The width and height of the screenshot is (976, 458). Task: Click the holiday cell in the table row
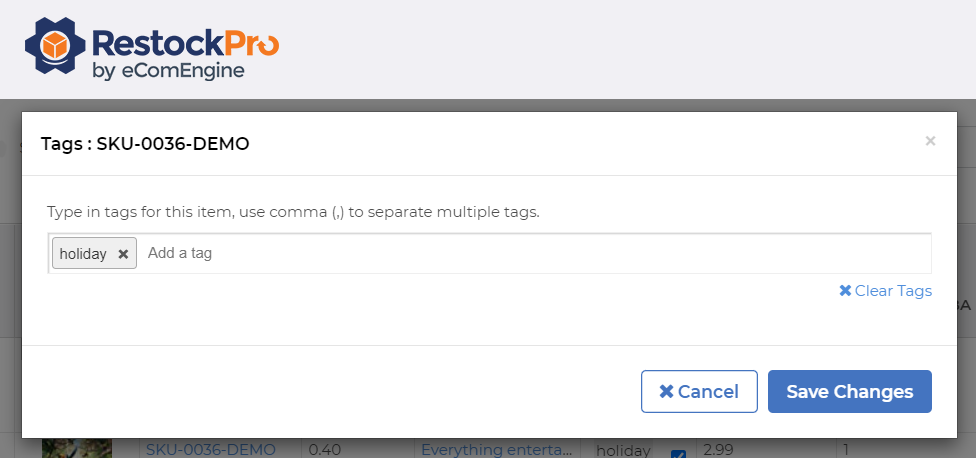pyautogui.click(x=623, y=451)
